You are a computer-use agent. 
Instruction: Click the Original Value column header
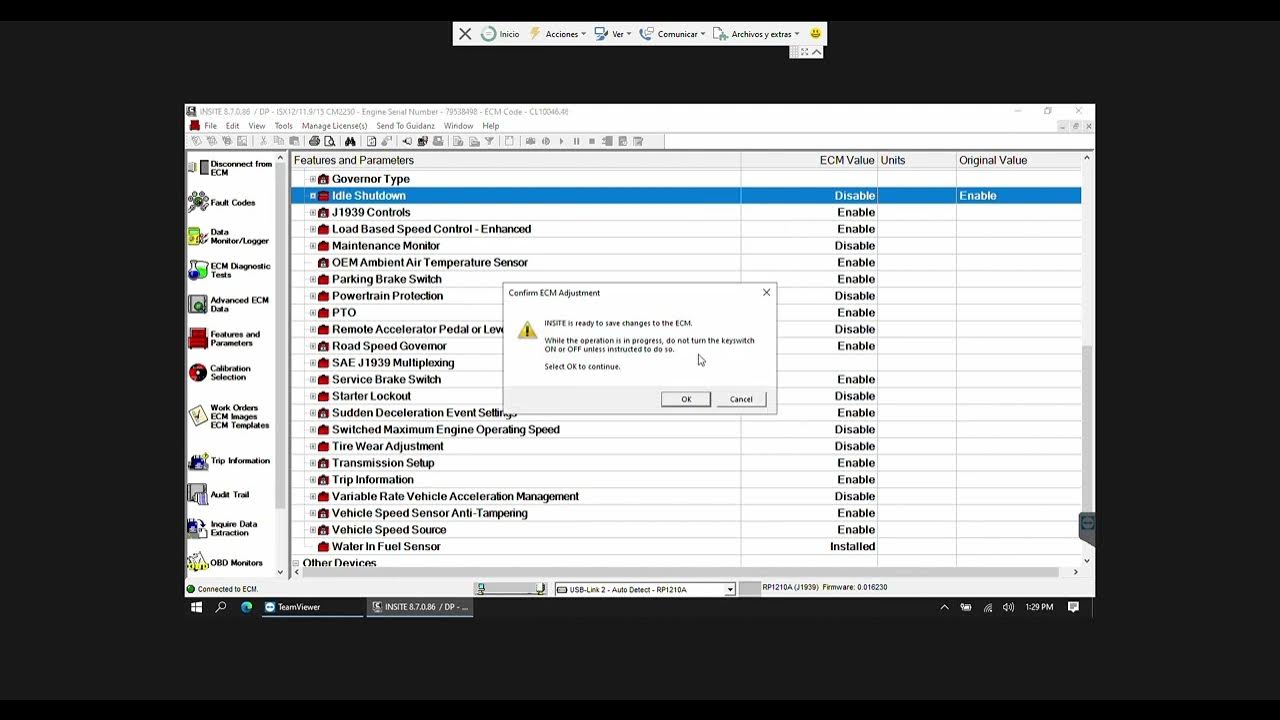point(1018,160)
